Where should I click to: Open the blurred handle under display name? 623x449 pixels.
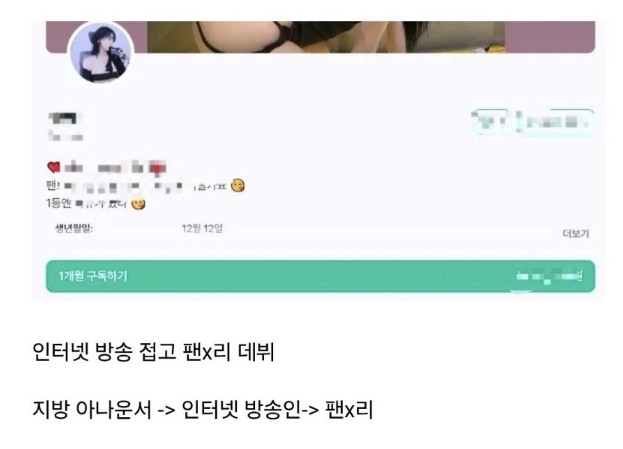tap(66, 136)
